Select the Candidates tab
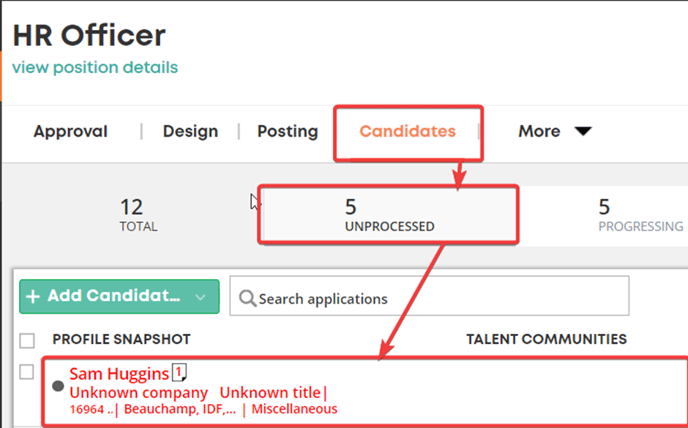688x428 pixels. pyautogui.click(x=408, y=131)
